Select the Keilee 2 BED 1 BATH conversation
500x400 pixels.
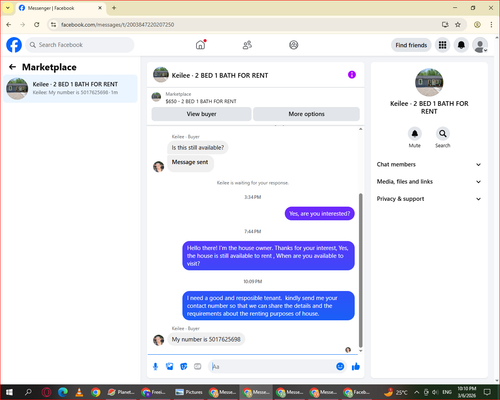point(70,89)
